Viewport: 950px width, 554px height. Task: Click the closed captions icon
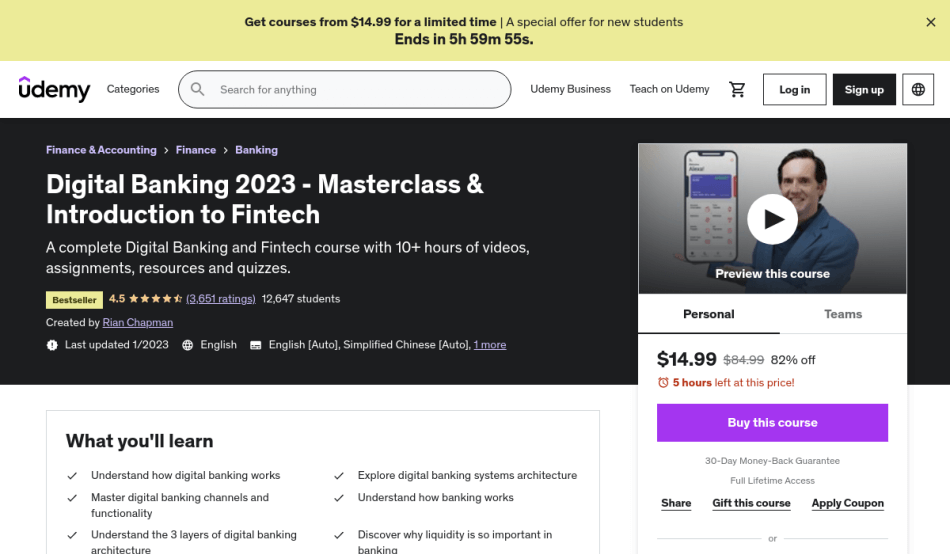coord(256,345)
